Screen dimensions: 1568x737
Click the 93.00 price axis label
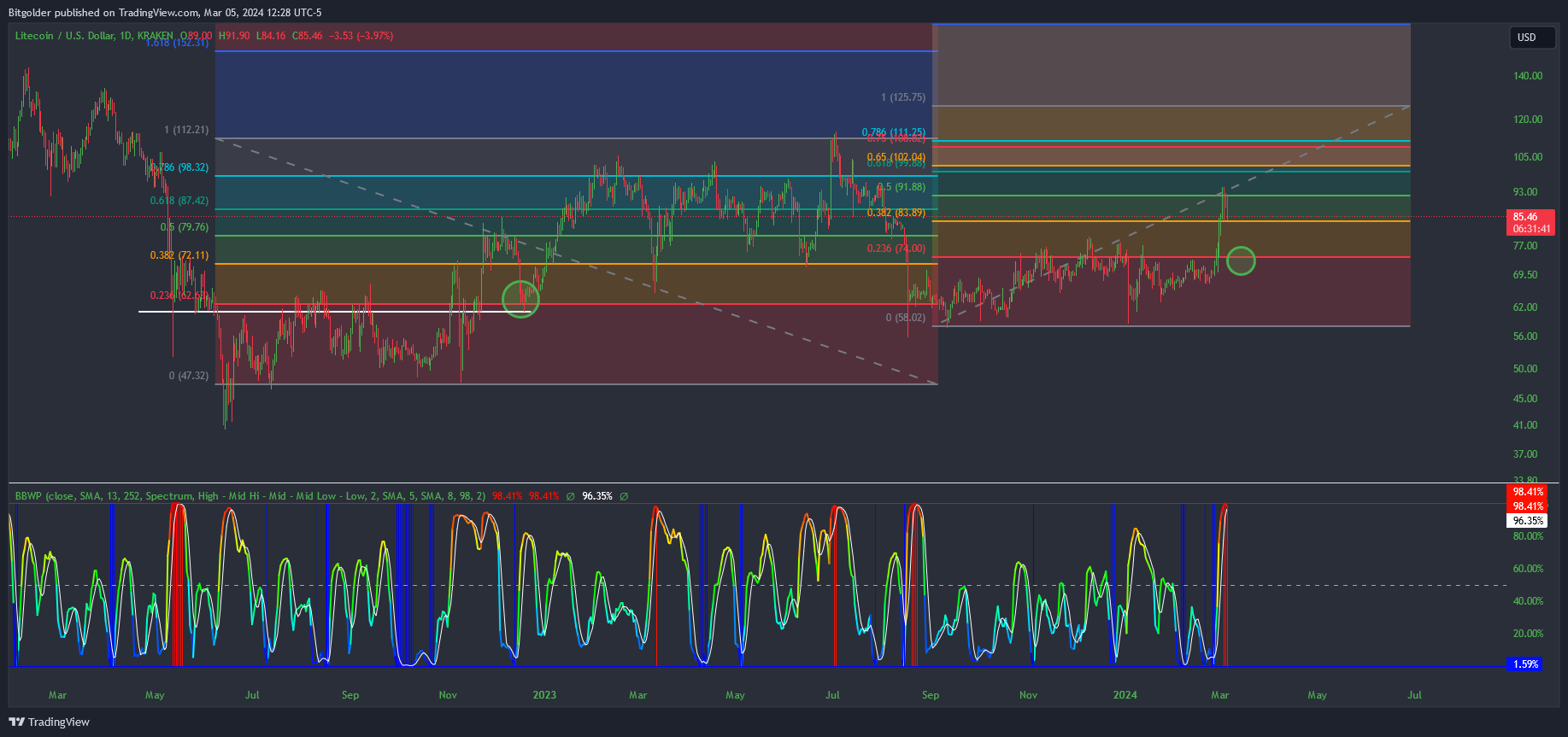[1525, 192]
